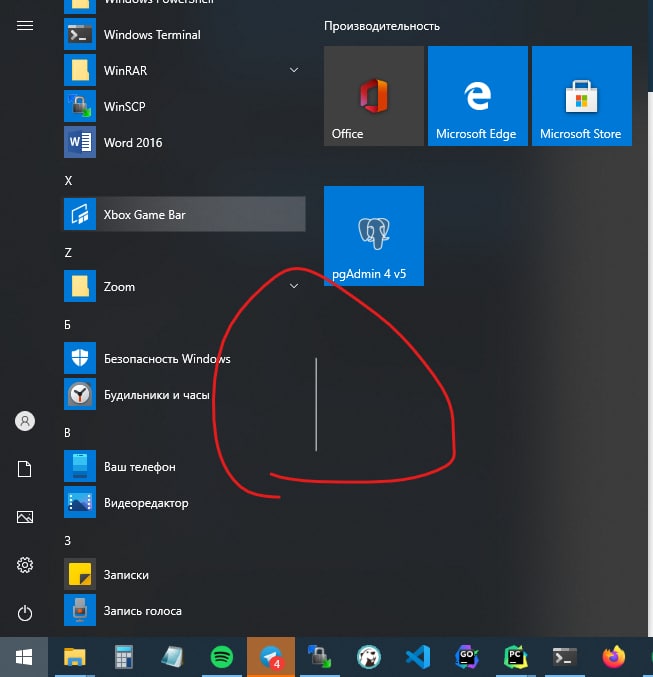Open the Microsoft Edge tile
The width and height of the screenshot is (653, 677).
478,96
